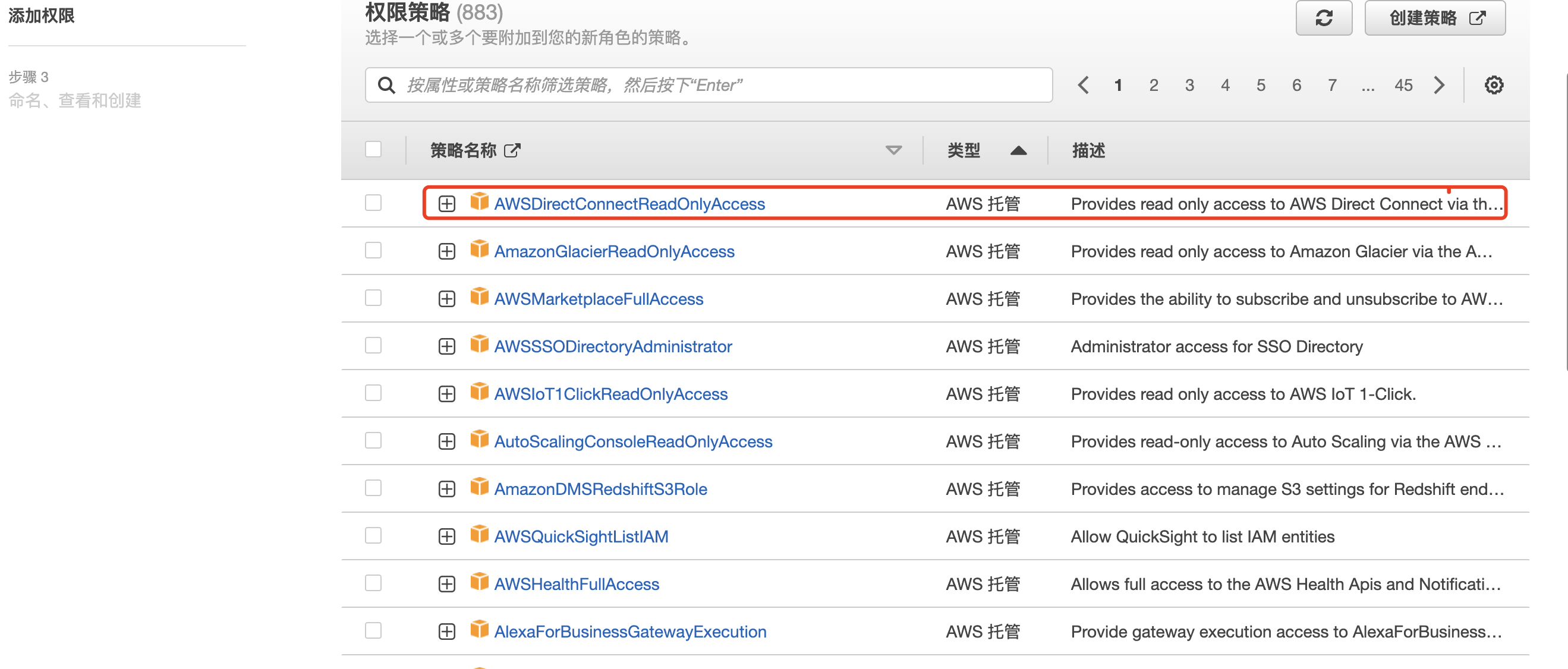This screenshot has width=1568, height=669.
Task: Focus the policy filter search field
Action: [x=709, y=85]
